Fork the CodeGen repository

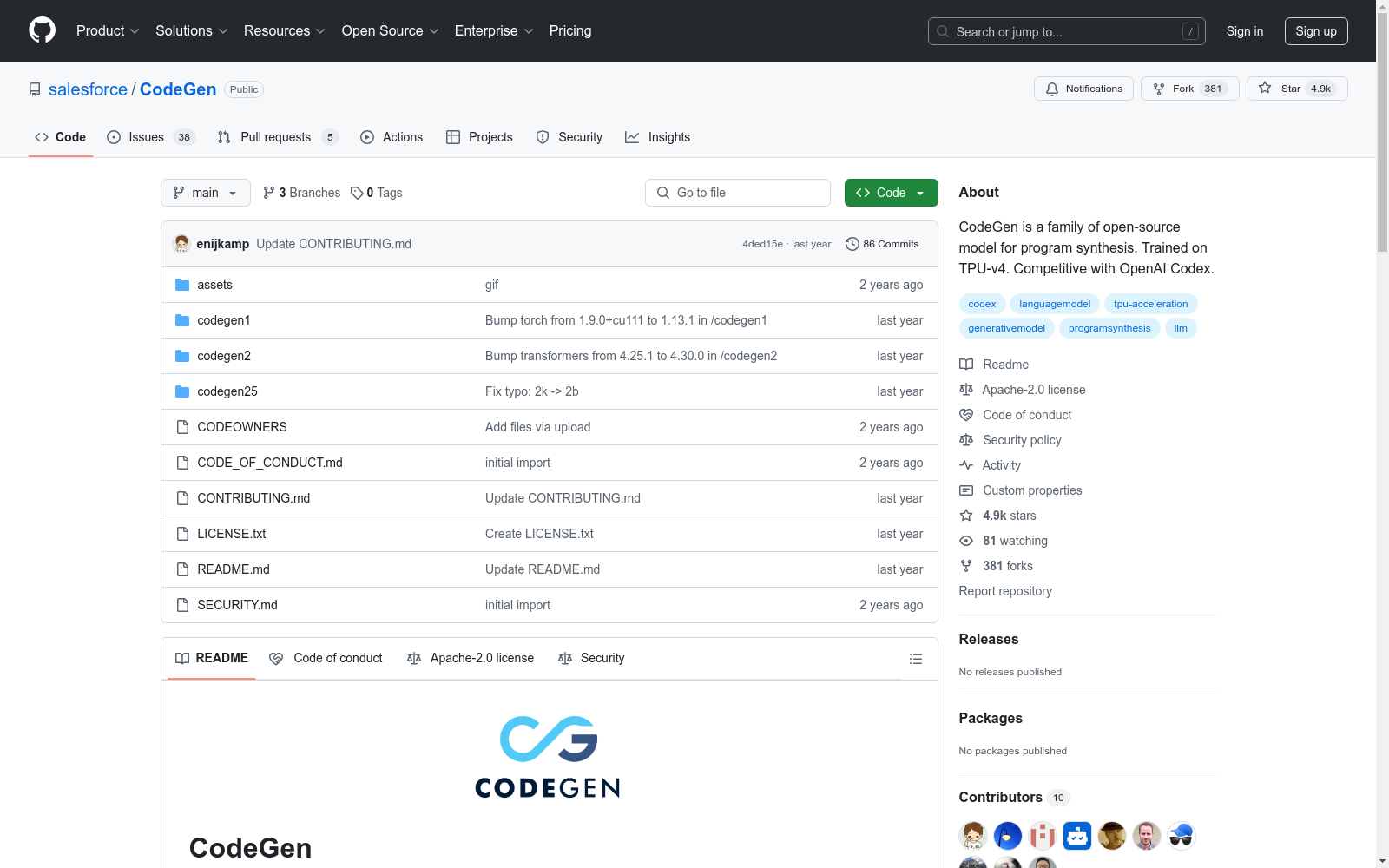coord(1189,89)
